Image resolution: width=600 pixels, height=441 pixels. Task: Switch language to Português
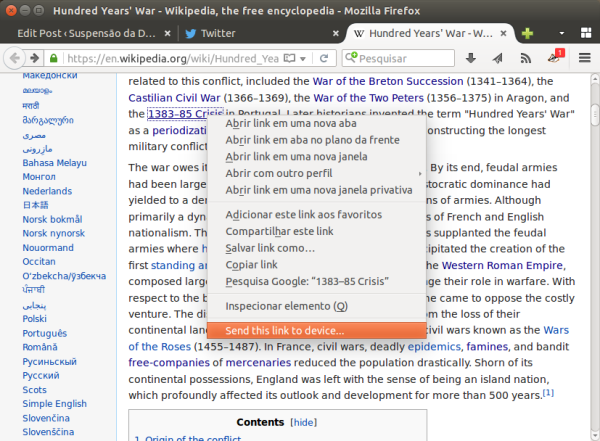pyautogui.click(x=44, y=333)
